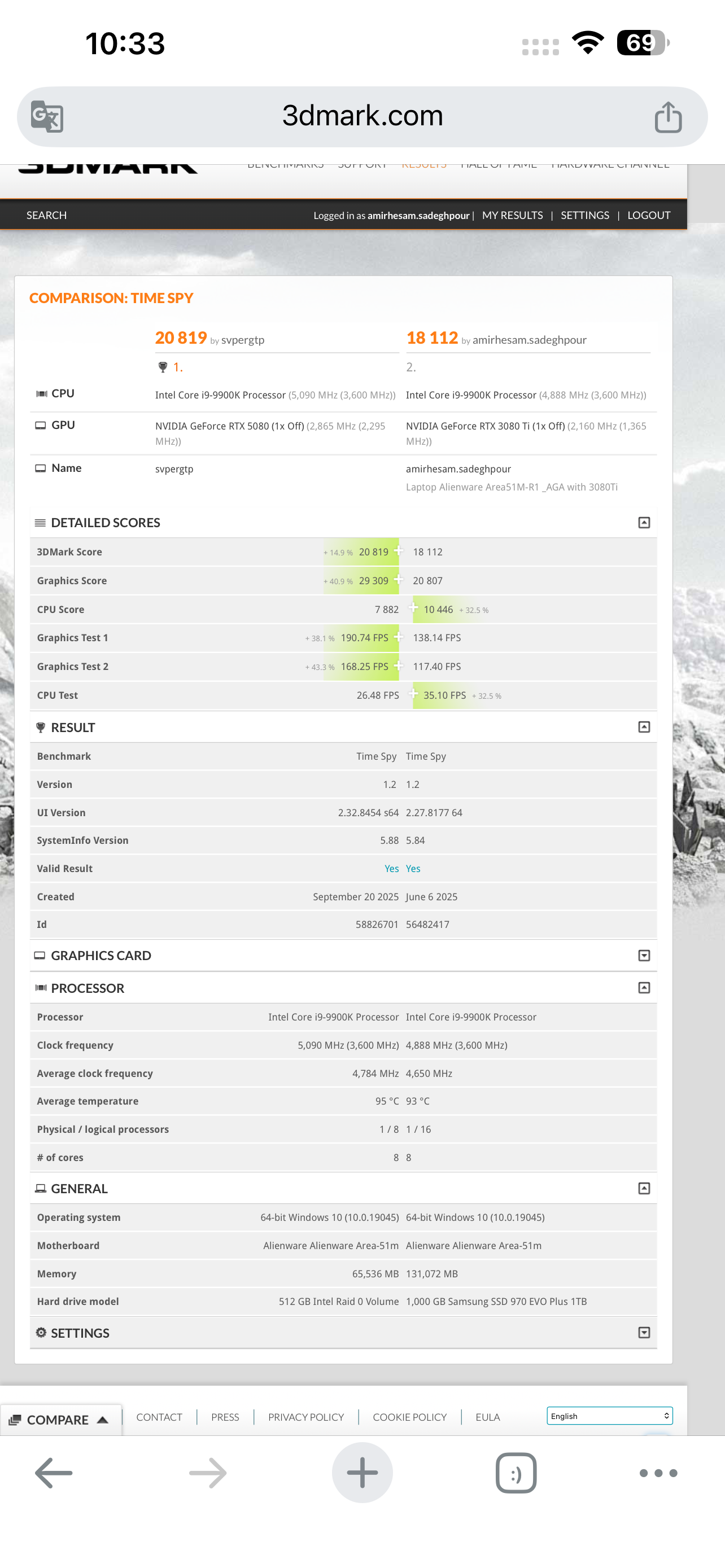Image resolution: width=725 pixels, height=1568 pixels.
Task: Tap the translate page icon
Action: 47,116
